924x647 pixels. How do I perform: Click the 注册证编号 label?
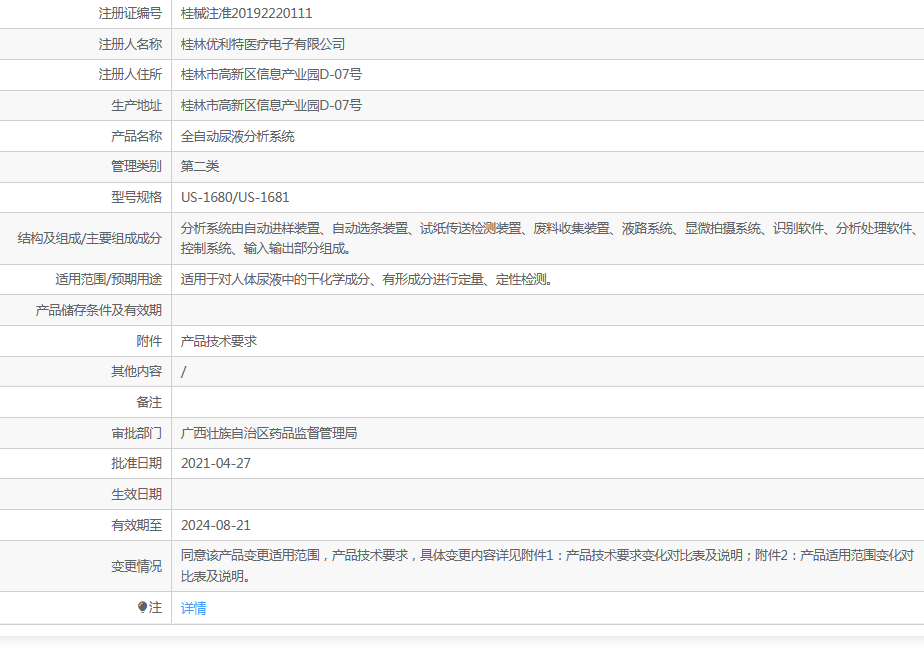(130, 14)
